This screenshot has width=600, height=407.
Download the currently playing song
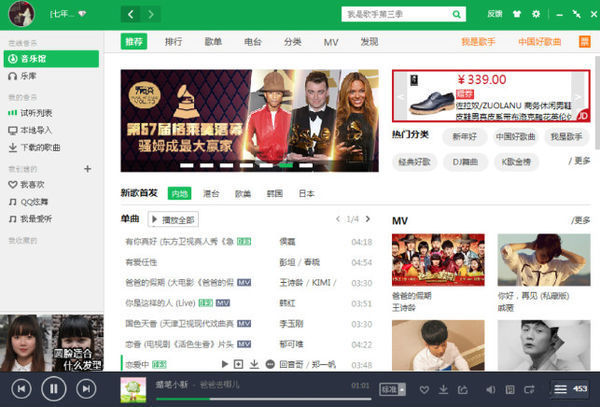coord(443,390)
